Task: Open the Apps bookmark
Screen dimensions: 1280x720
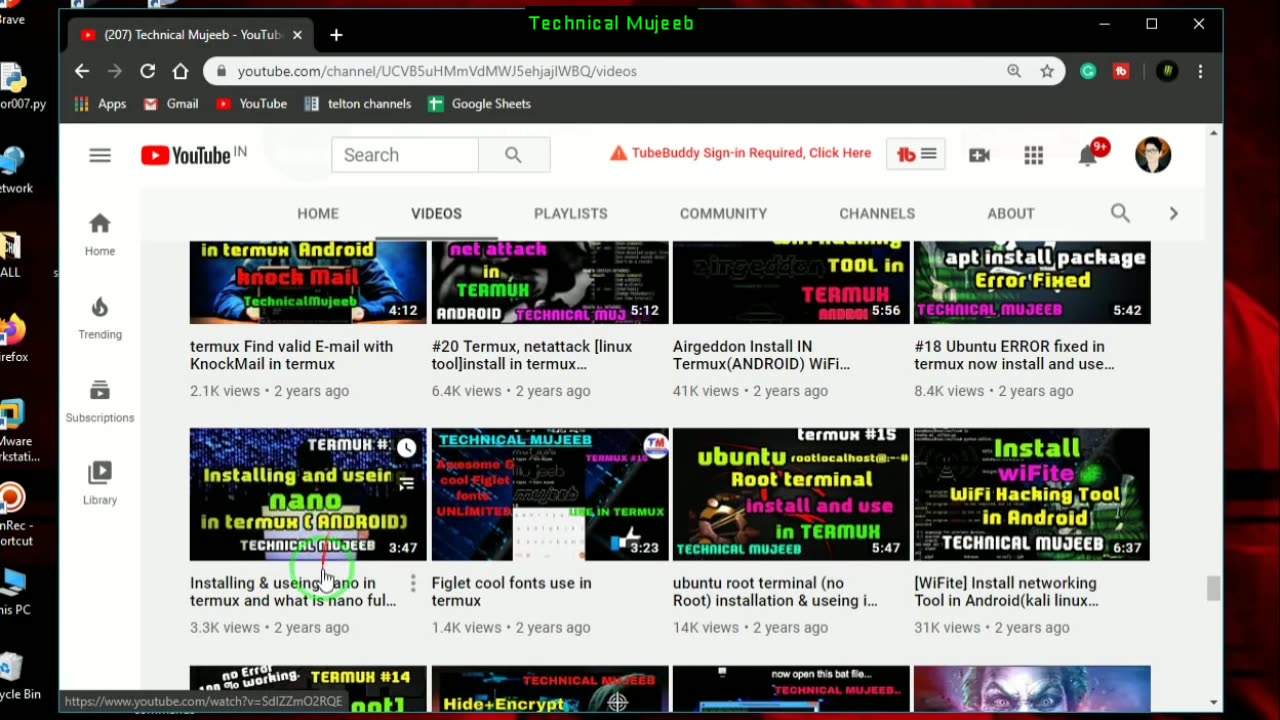Action: pos(100,104)
